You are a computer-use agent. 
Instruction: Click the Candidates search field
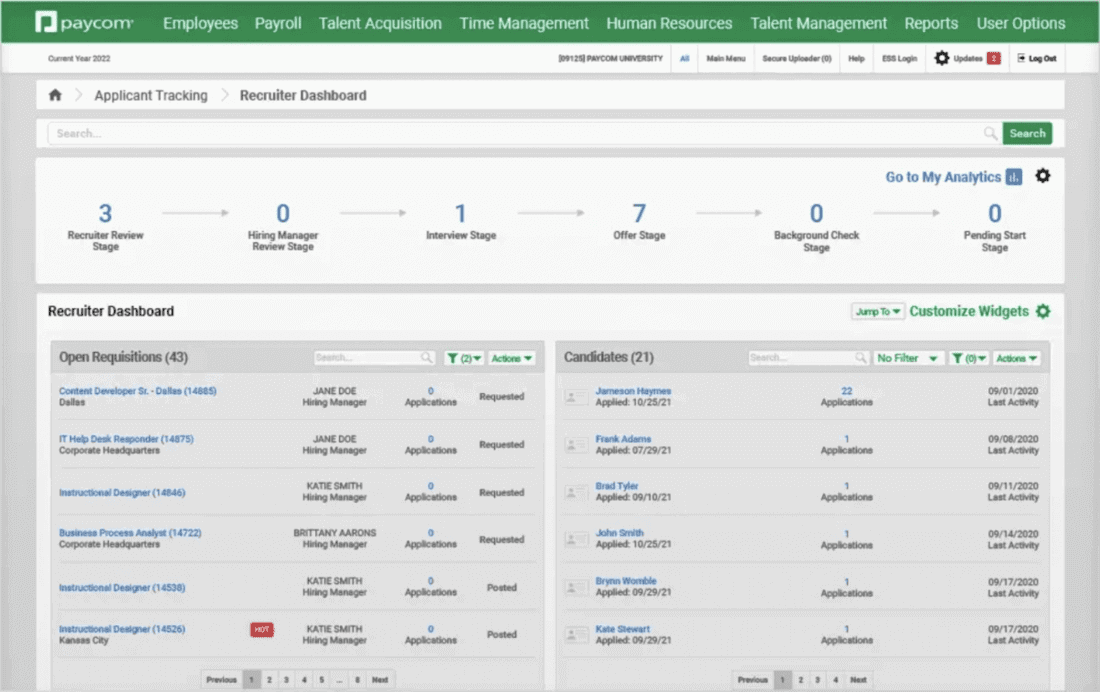[x=809, y=358]
